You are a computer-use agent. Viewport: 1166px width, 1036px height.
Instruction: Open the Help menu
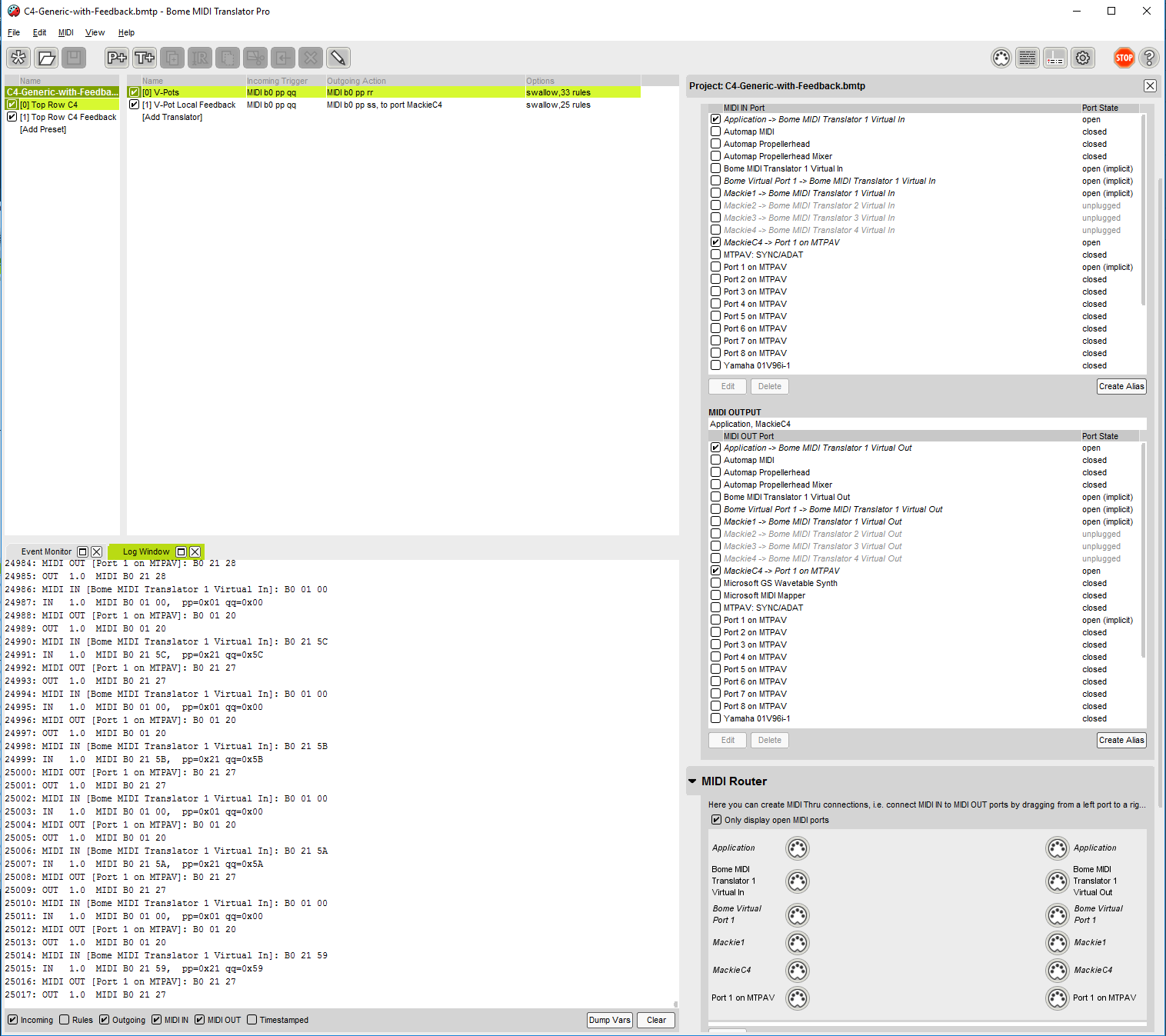(126, 32)
